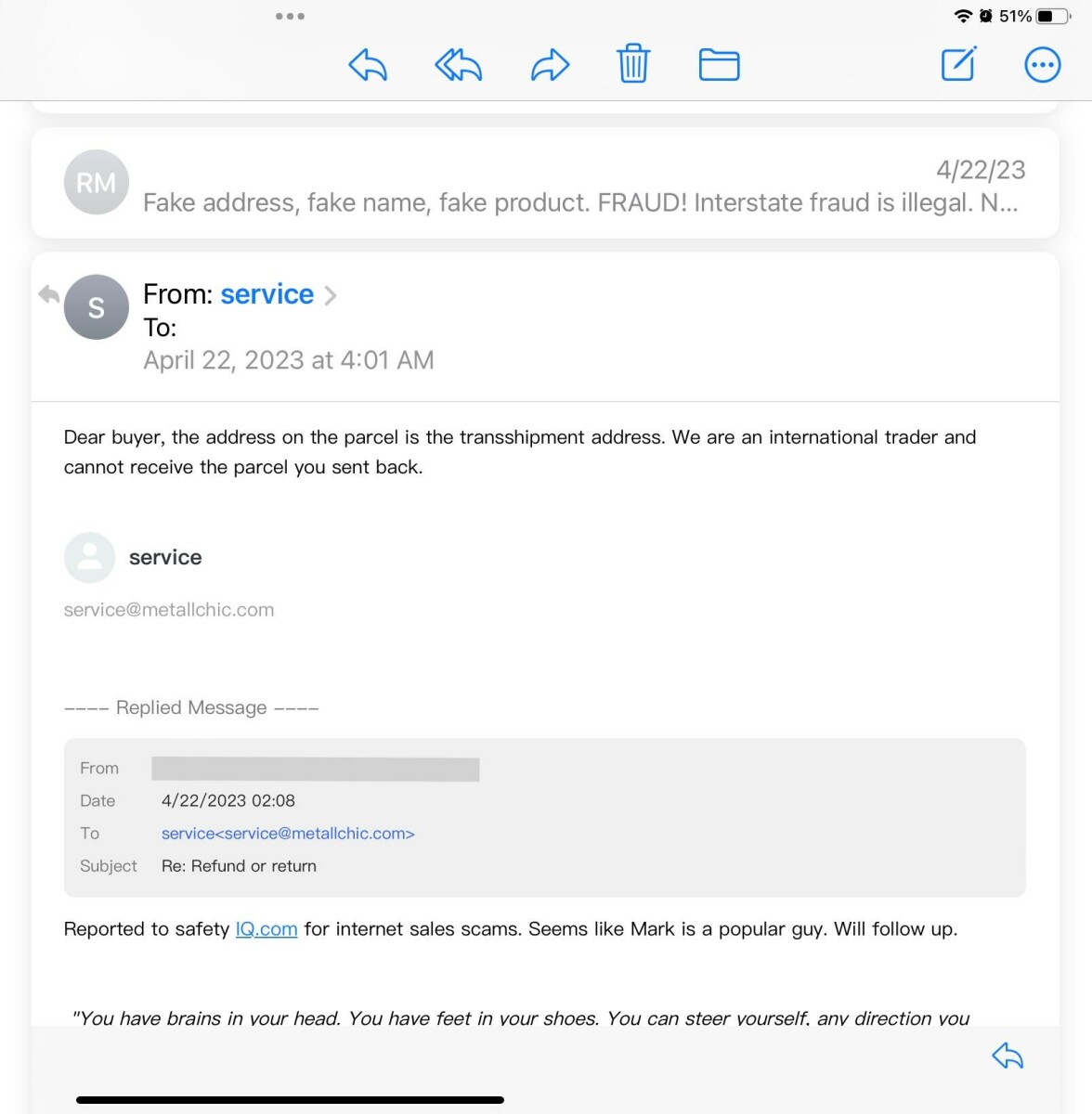
Task: Tap the three-dot multitasking control at top
Action: point(290,16)
